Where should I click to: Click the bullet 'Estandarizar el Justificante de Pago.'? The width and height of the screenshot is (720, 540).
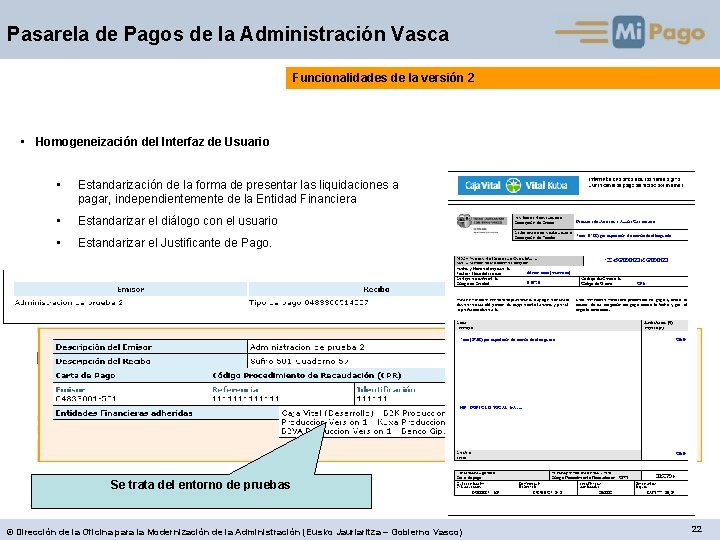175,242
